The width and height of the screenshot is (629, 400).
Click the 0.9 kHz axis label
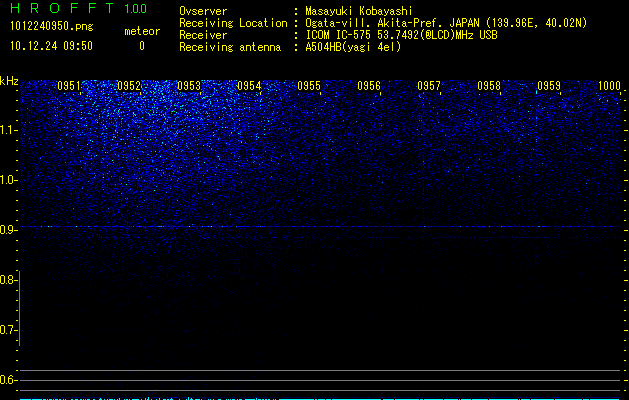click(8, 230)
